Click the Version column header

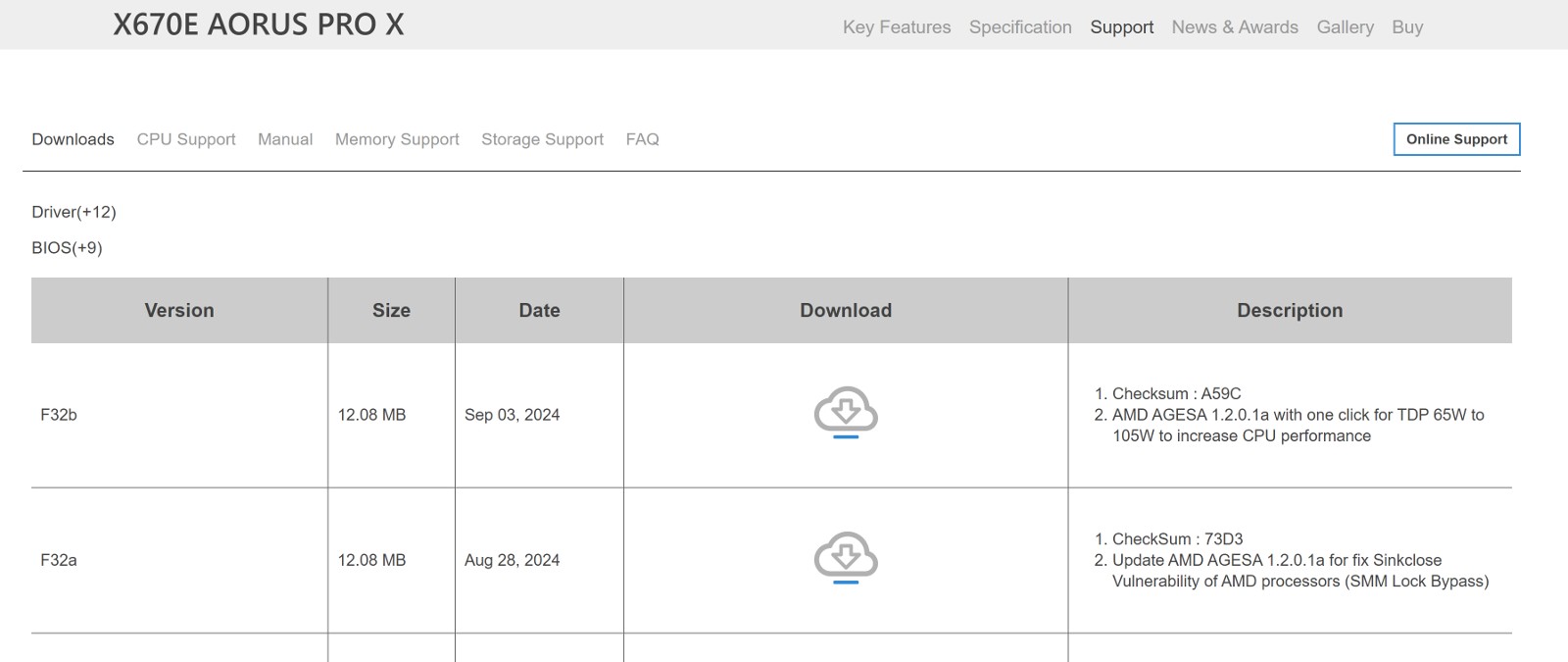coord(179,310)
